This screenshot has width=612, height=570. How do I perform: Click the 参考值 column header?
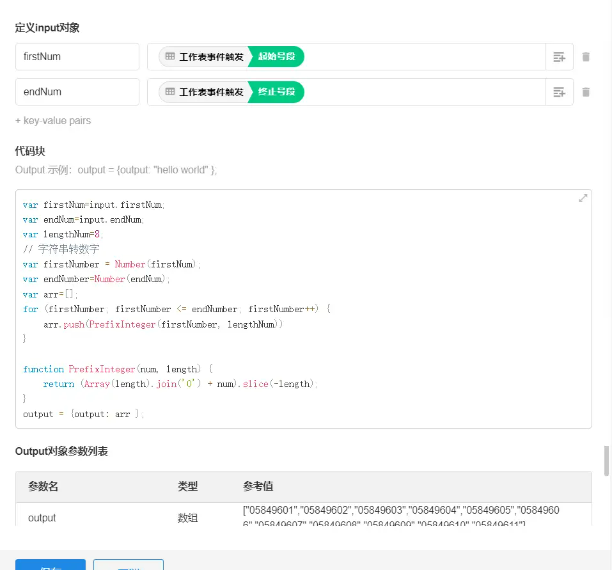(258, 486)
